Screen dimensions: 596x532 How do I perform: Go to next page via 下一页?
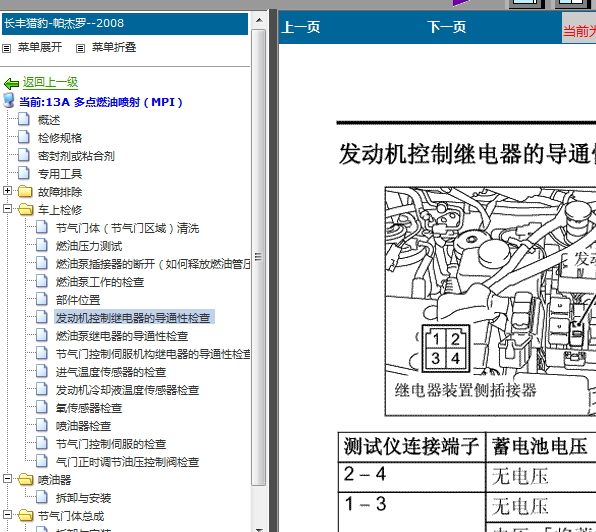point(447,27)
